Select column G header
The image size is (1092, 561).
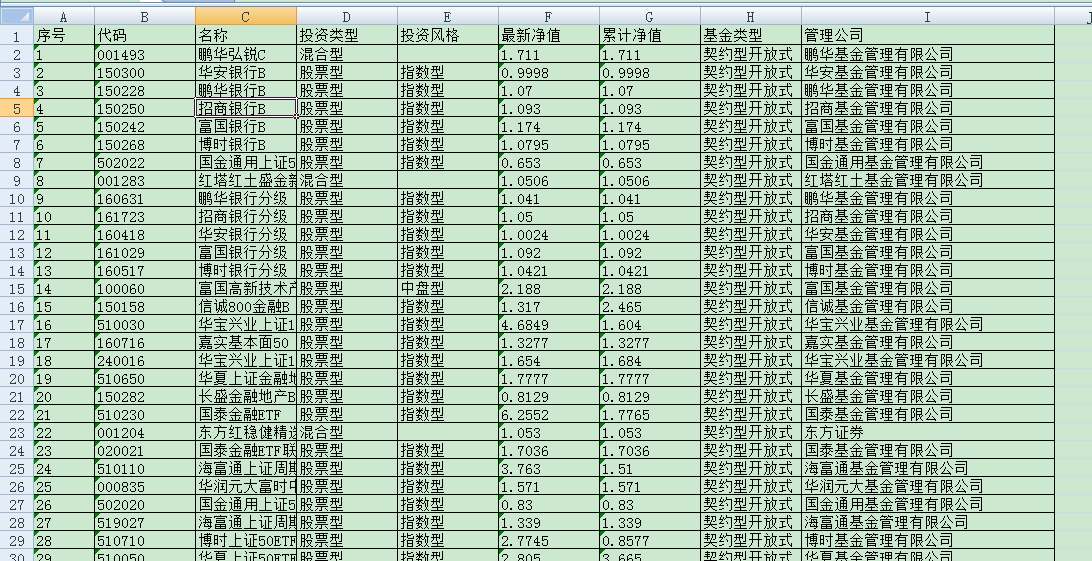coord(650,16)
